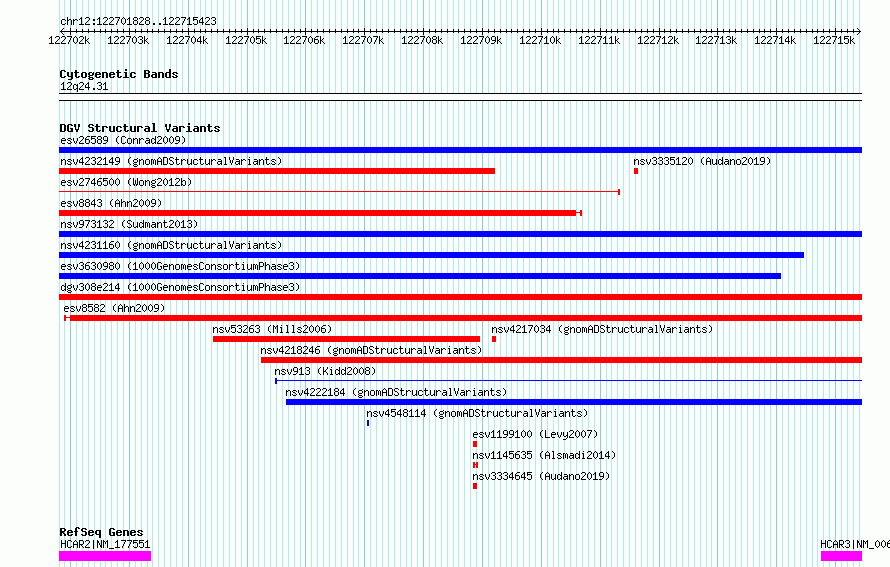This screenshot has height=567, width=890.
Task: Click nsv1145635 (Alsmadi2014) label
Action: pos(544,455)
